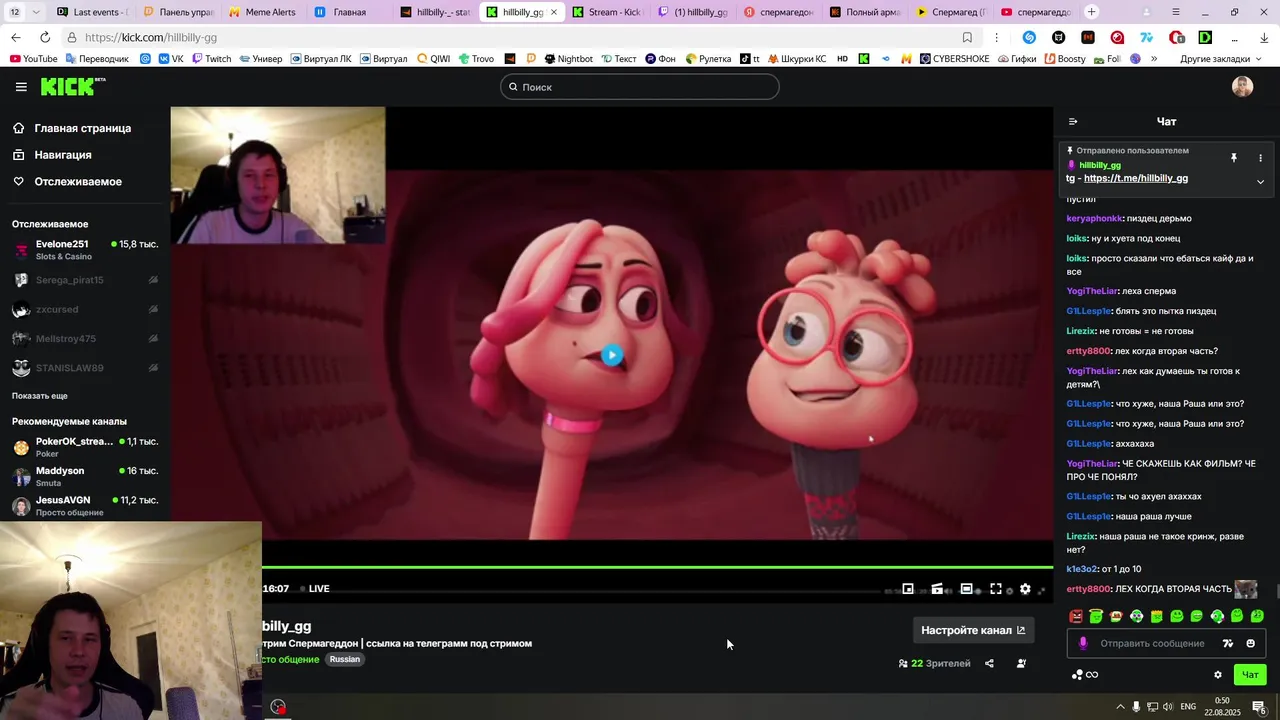
Task: Click the taskbar volume speaker icon
Action: click(x=1168, y=707)
